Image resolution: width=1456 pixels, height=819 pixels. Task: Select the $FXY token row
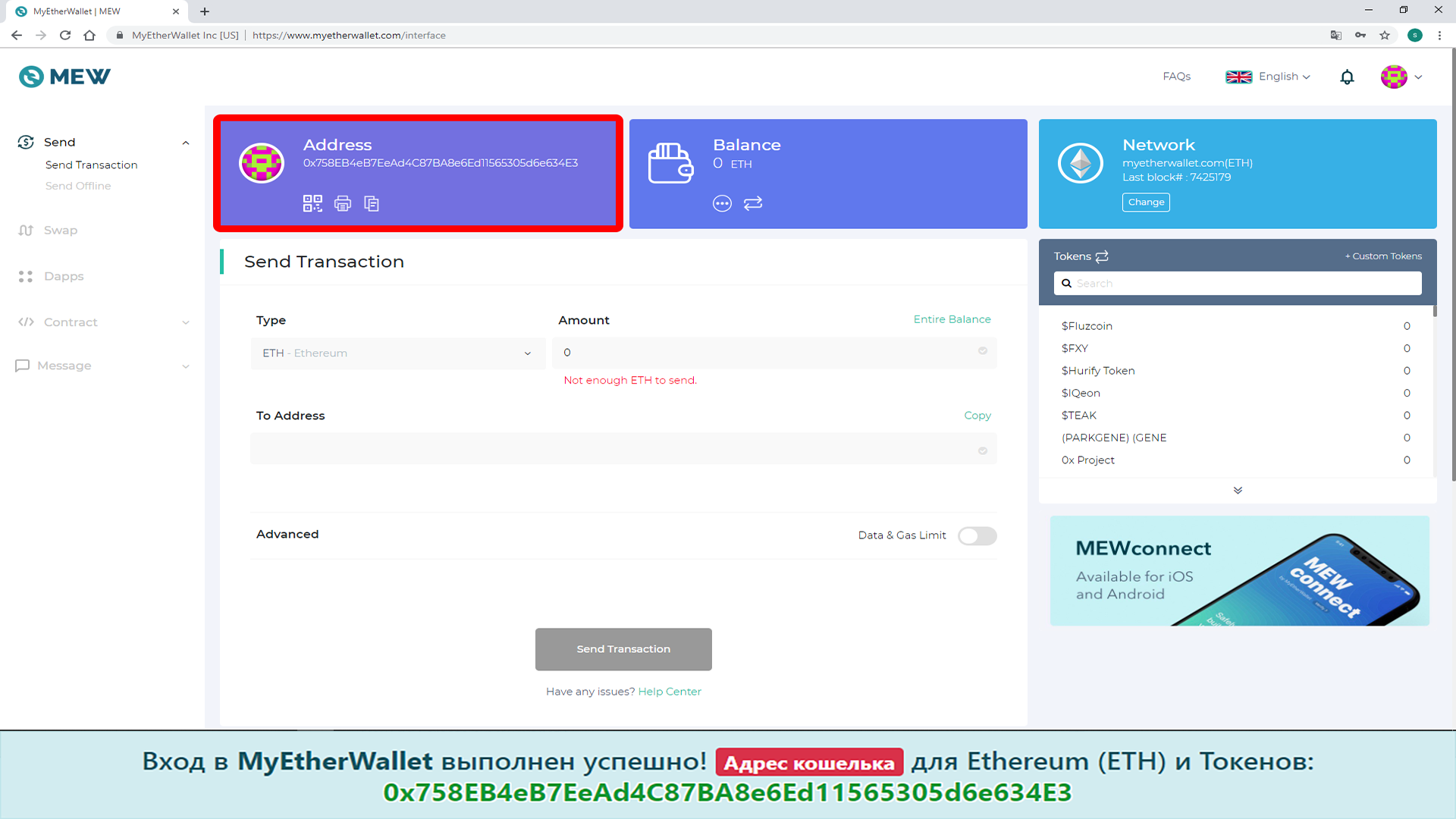pos(1236,348)
